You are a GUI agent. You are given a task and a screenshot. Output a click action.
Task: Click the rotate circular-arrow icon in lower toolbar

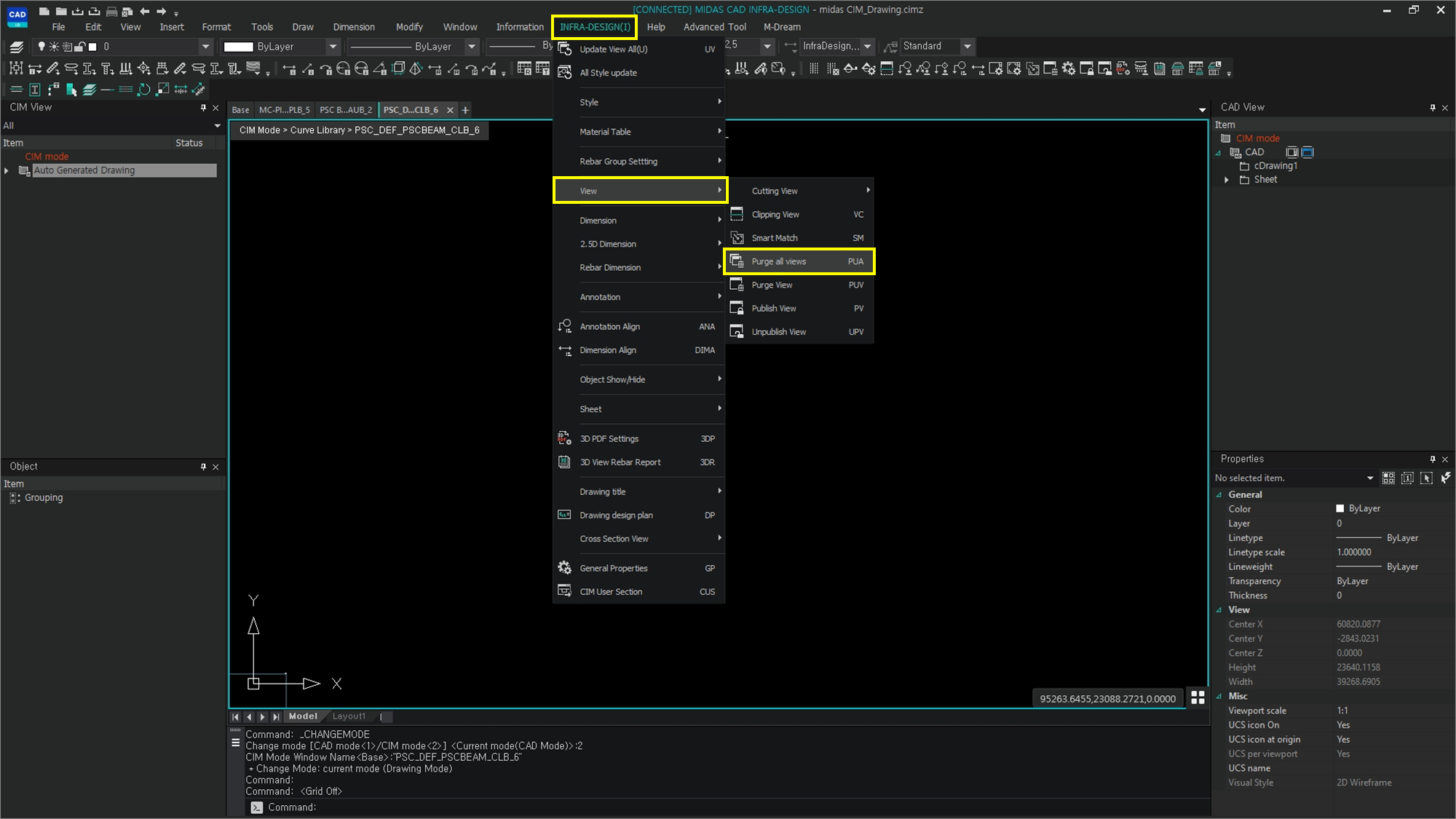point(144,90)
